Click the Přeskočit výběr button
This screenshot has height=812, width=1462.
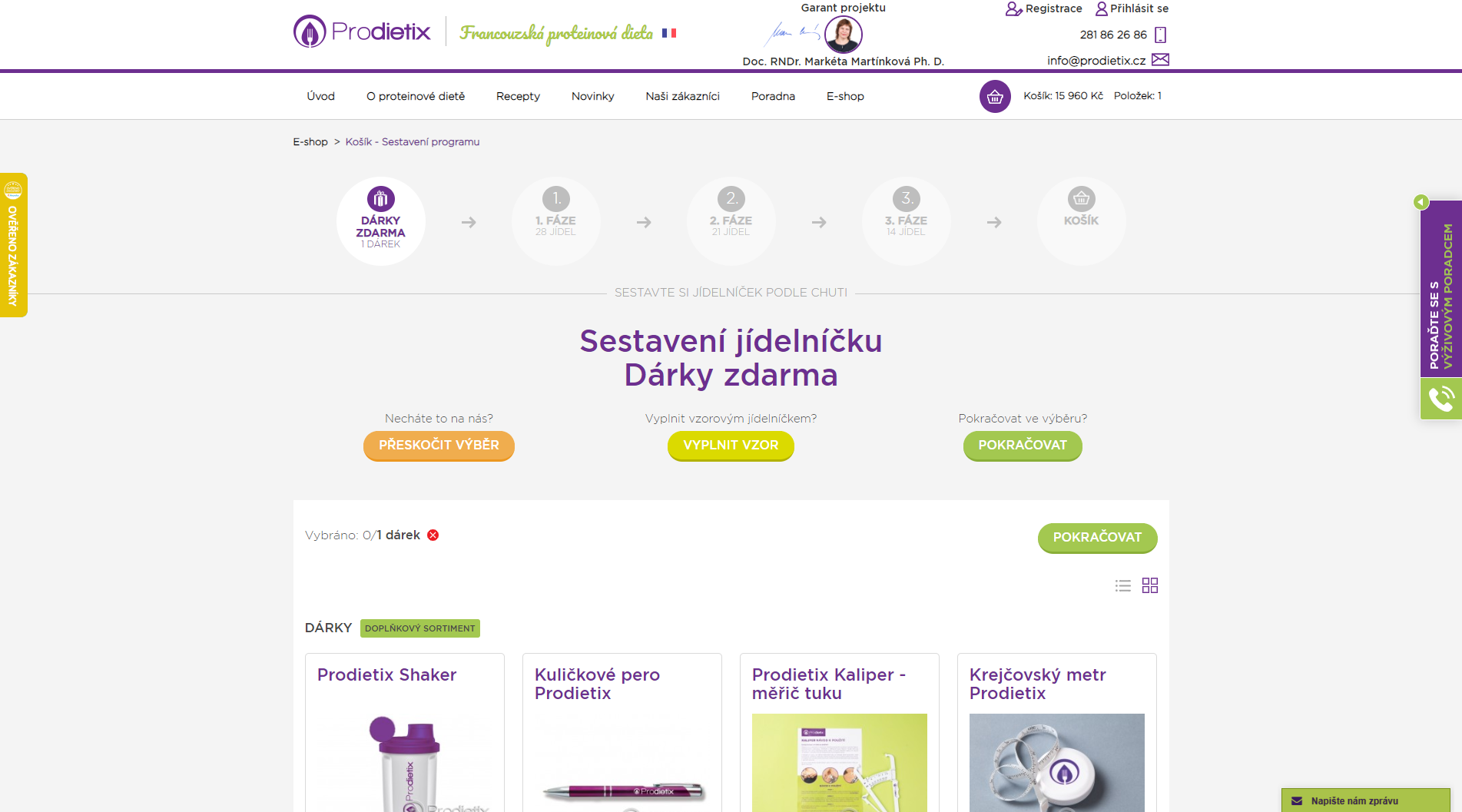(439, 446)
